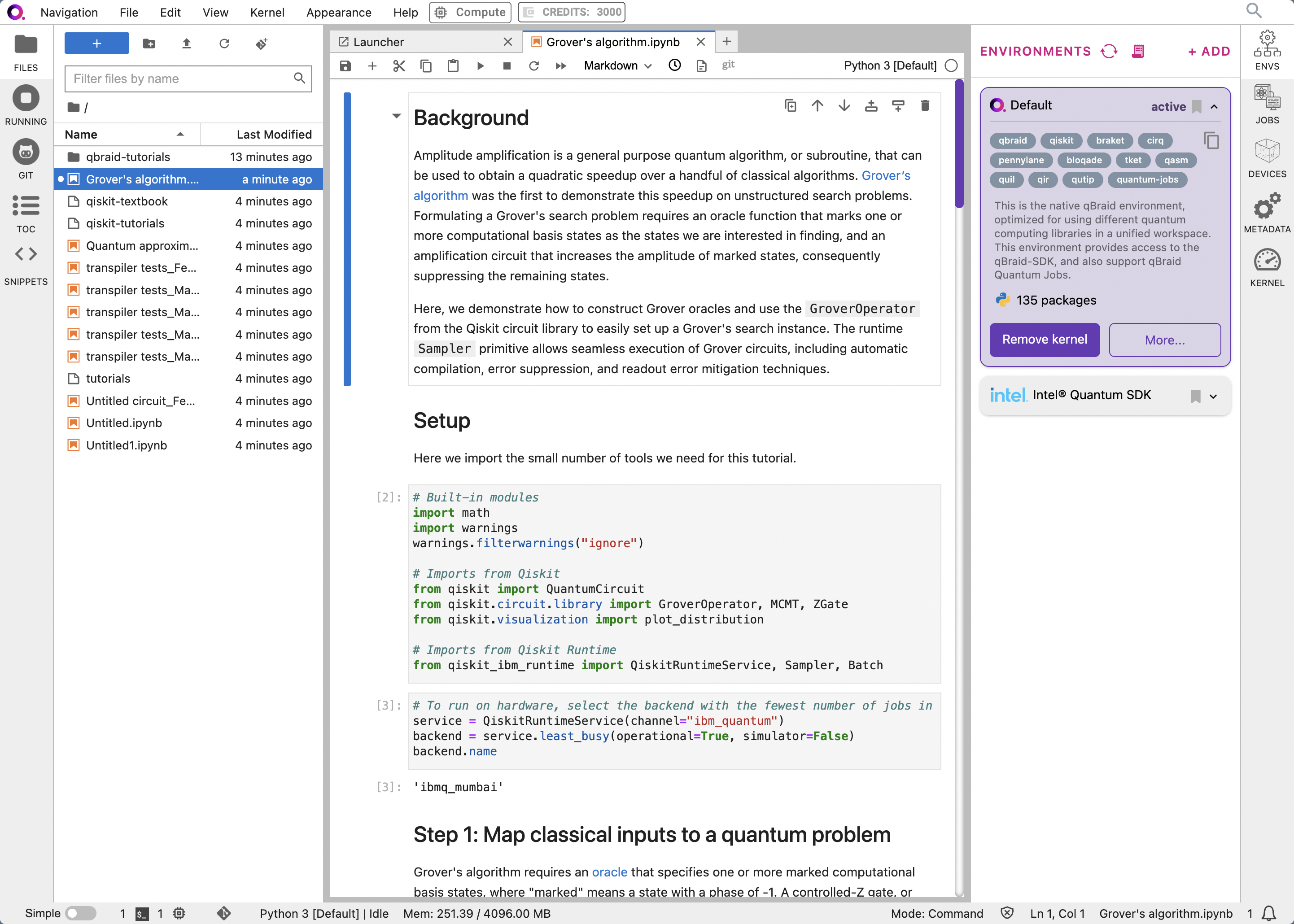Focus the Filter files by name field

click(188, 78)
